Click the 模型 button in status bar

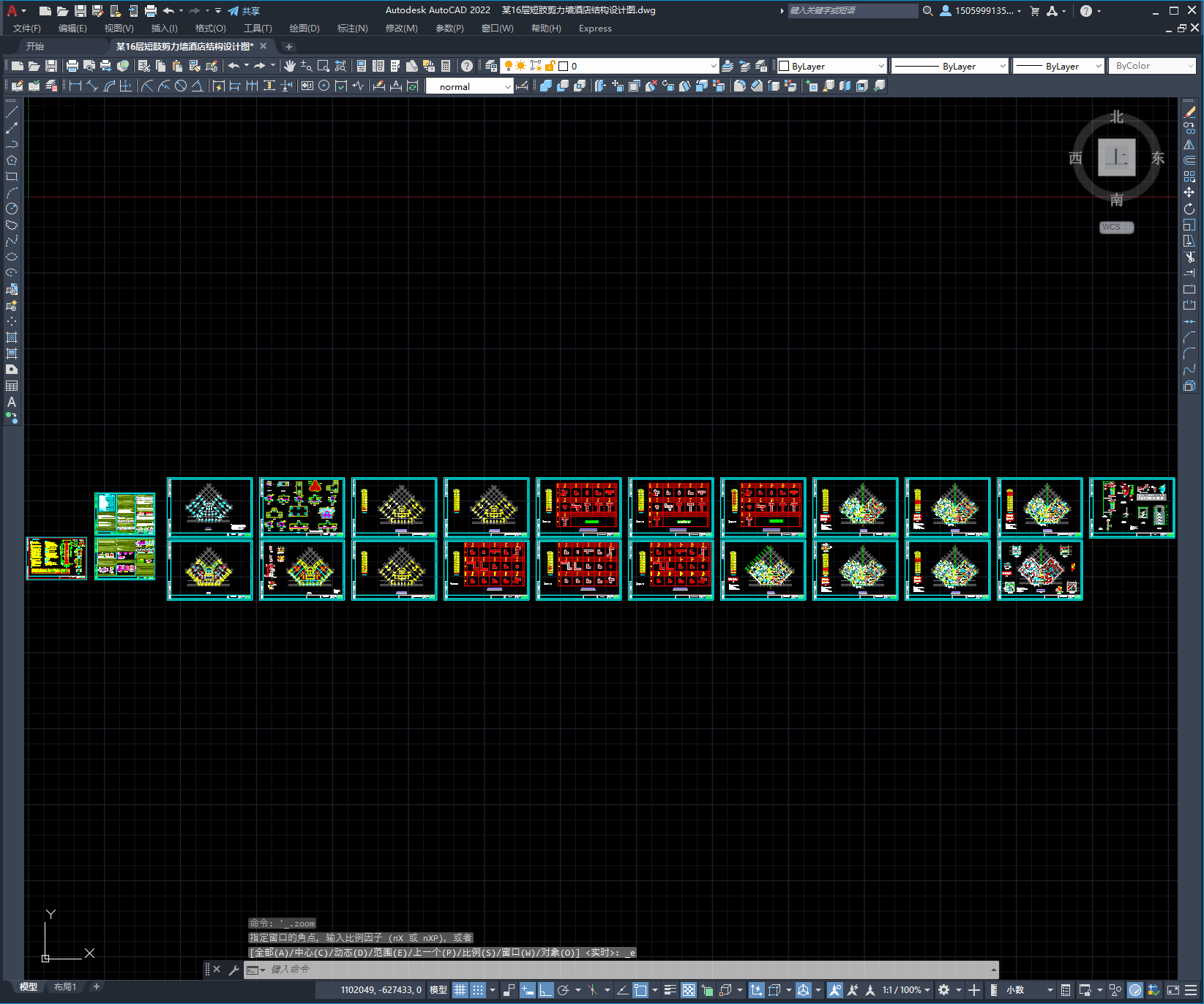pos(438,990)
